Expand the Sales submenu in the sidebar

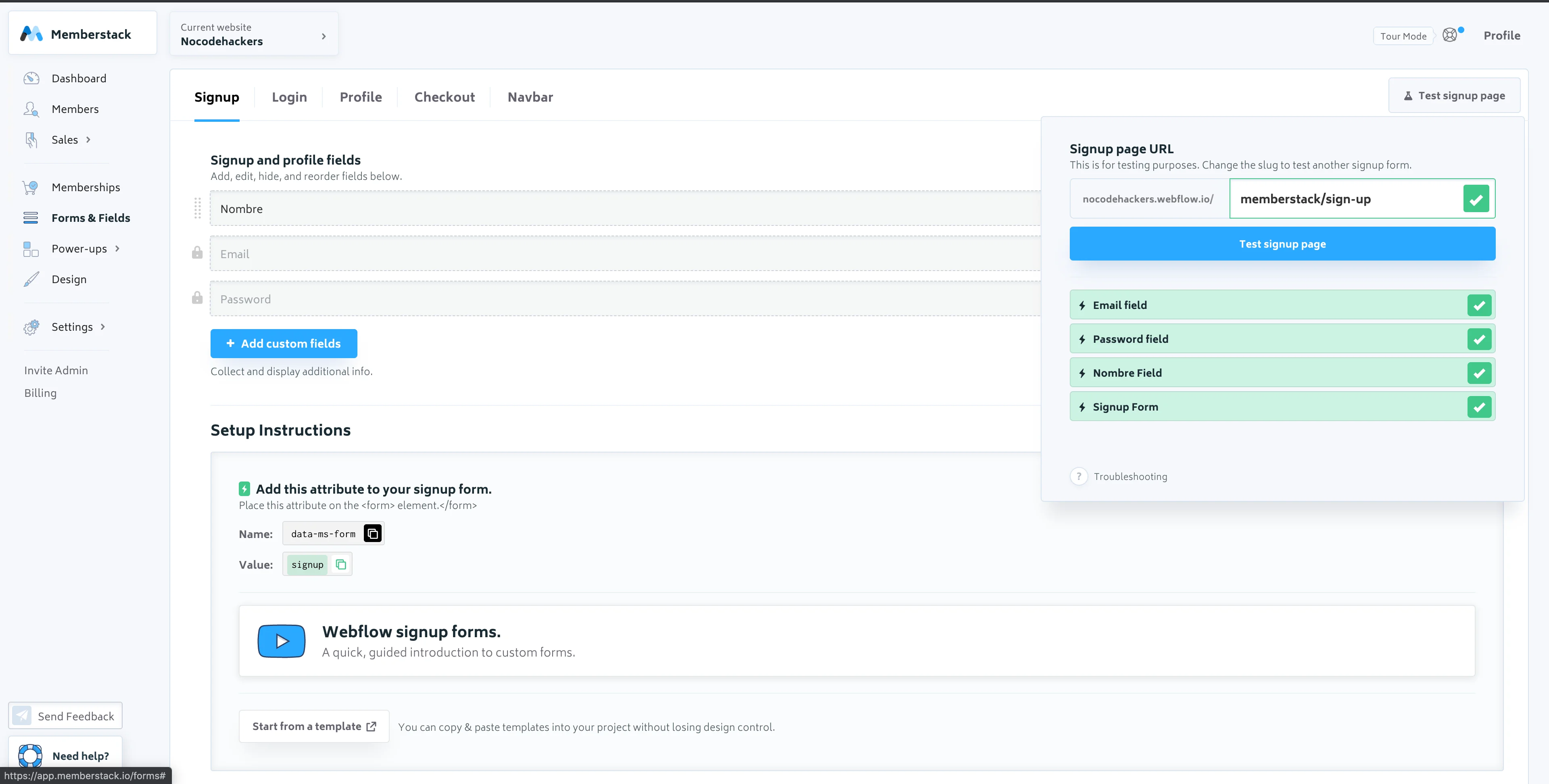point(88,140)
